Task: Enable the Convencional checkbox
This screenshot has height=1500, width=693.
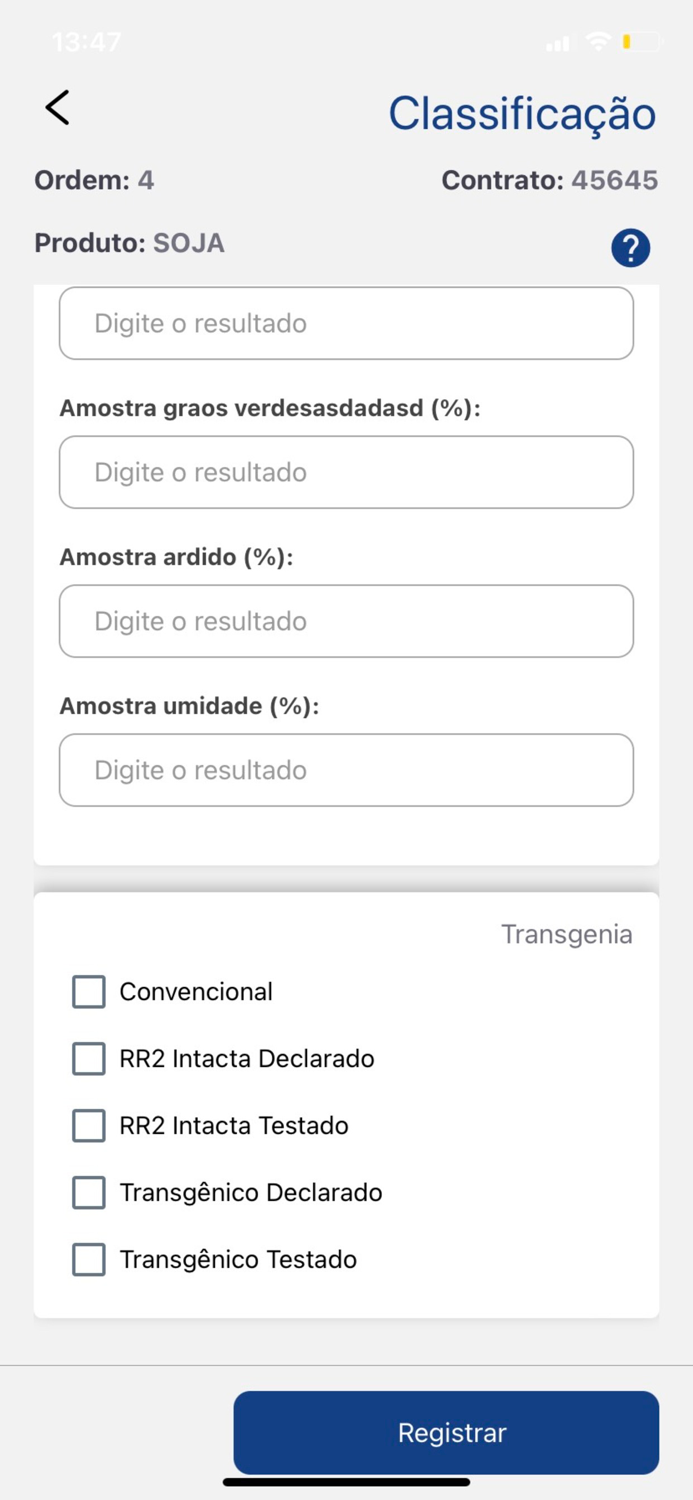Action: [x=88, y=991]
